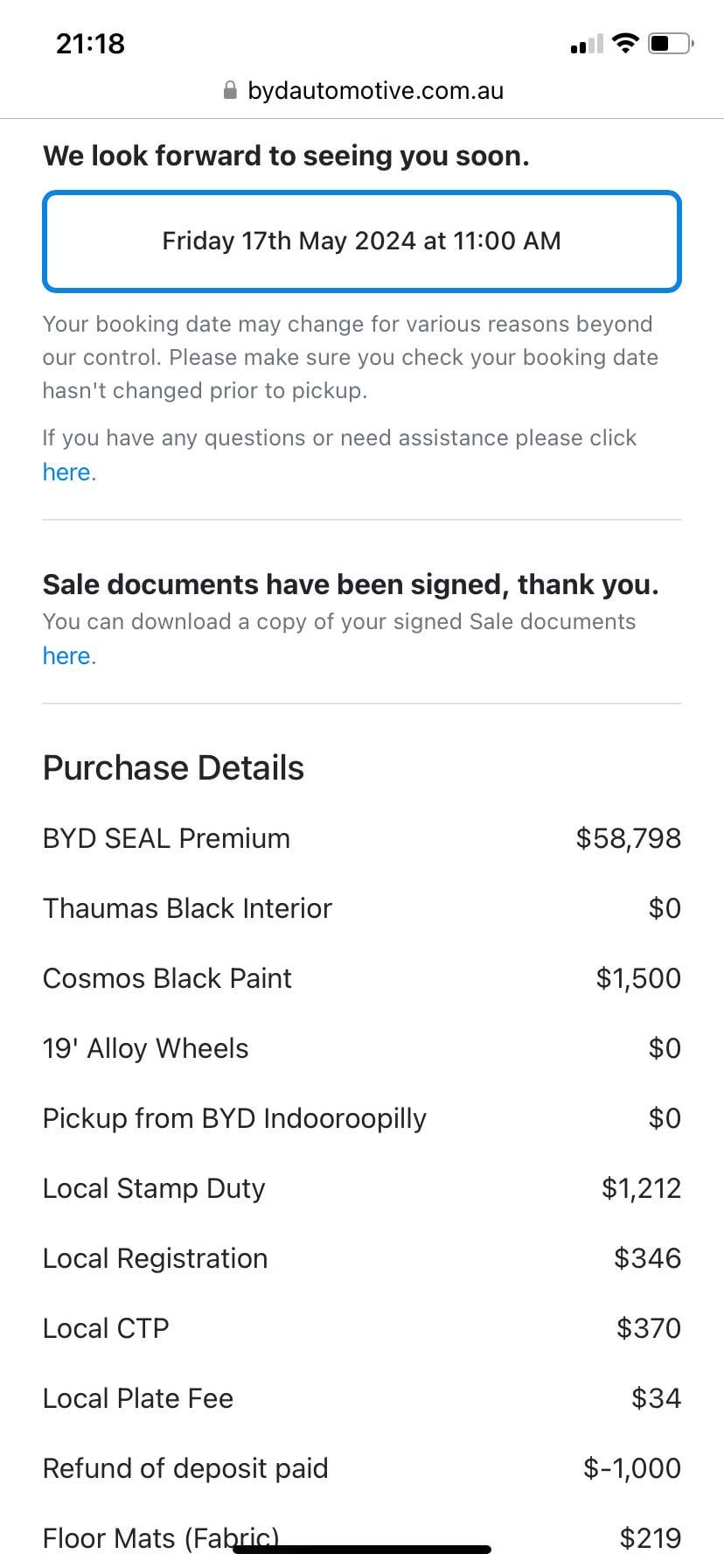Tap the Wi-Fi status icon
The height and width of the screenshot is (1568, 724).
pyautogui.click(x=625, y=43)
